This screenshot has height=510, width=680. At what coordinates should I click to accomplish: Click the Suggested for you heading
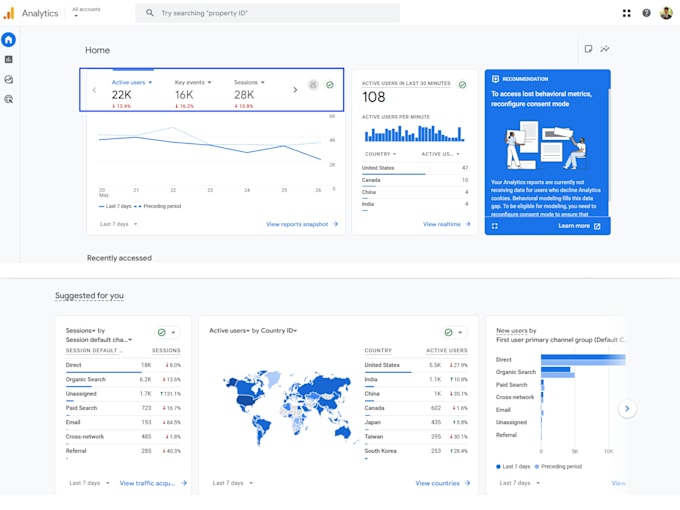(89, 296)
